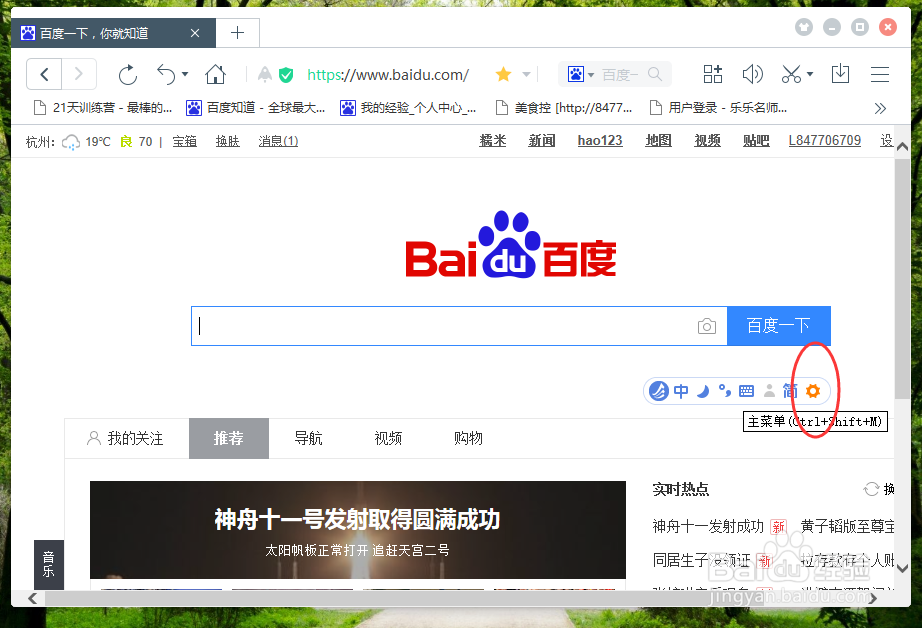The width and height of the screenshot is (922, 628).
Task: Open the hamburger menu in top right
Action: pos(879,74)
